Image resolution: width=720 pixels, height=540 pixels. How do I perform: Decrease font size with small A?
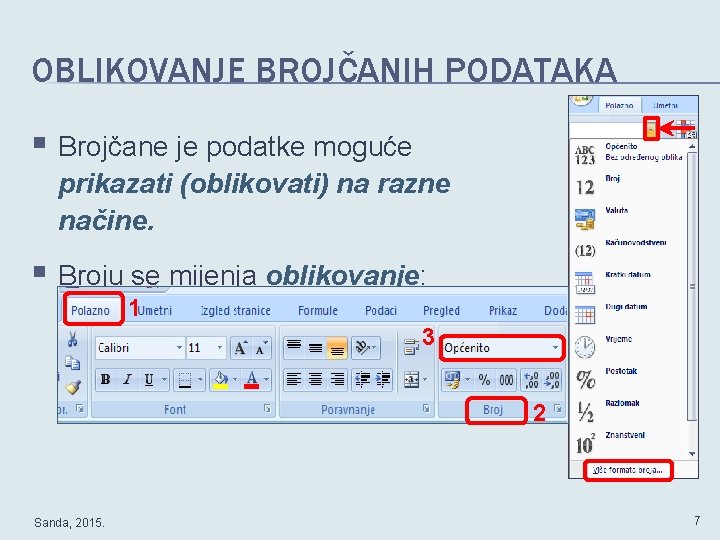tap(261, 348)
